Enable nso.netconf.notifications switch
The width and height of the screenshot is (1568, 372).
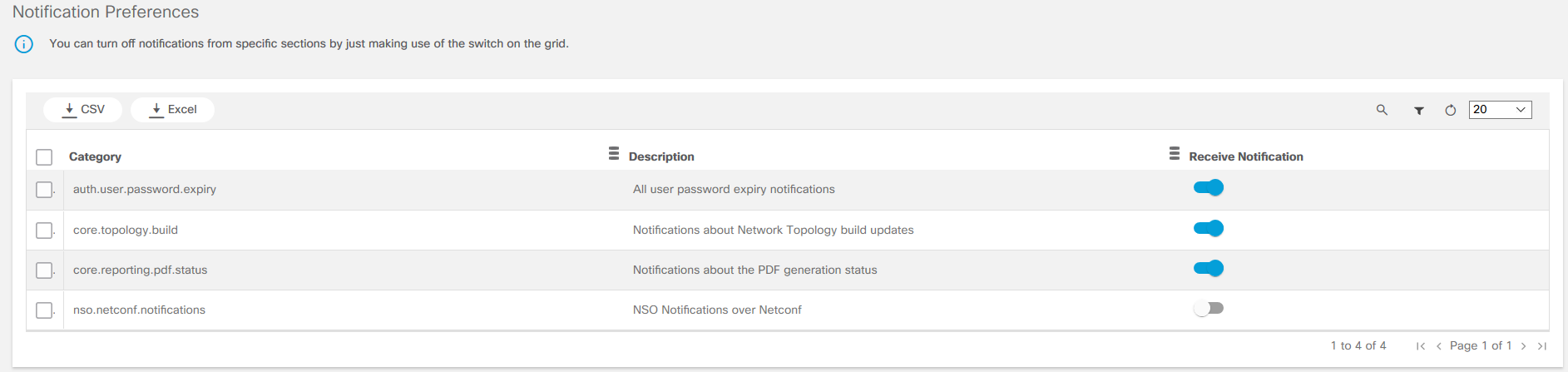click(x=1209, y=309)
